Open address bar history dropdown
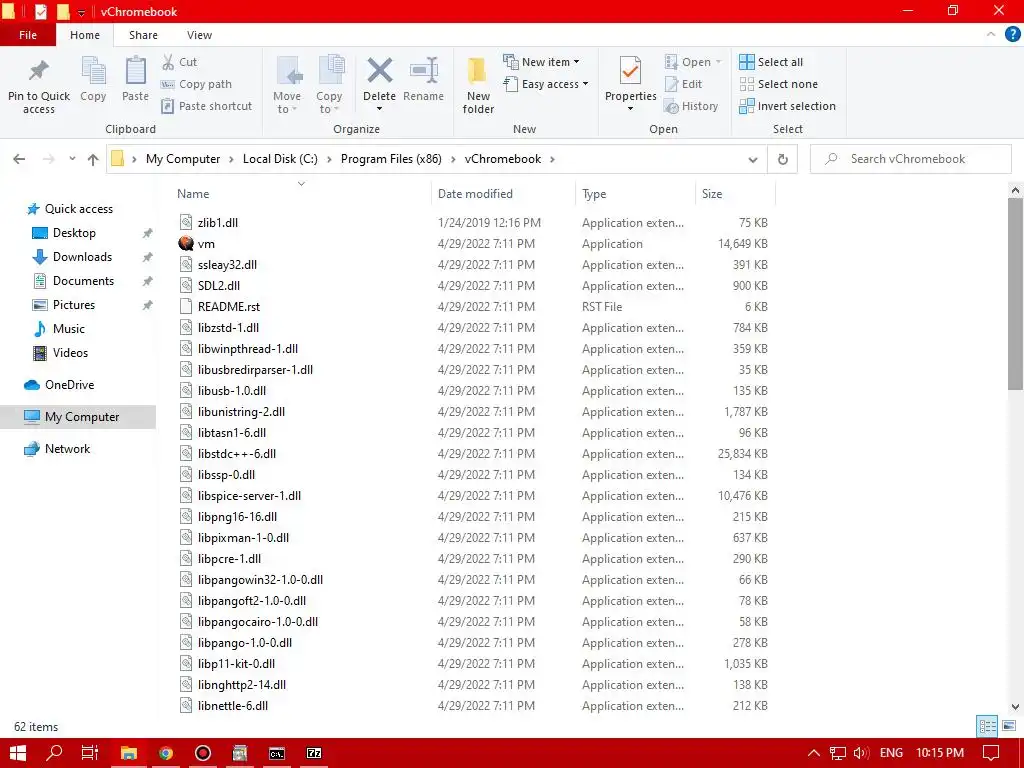The width and height of the screenshot is (1024, 768). pyautogui.click(x=753, y=159)
